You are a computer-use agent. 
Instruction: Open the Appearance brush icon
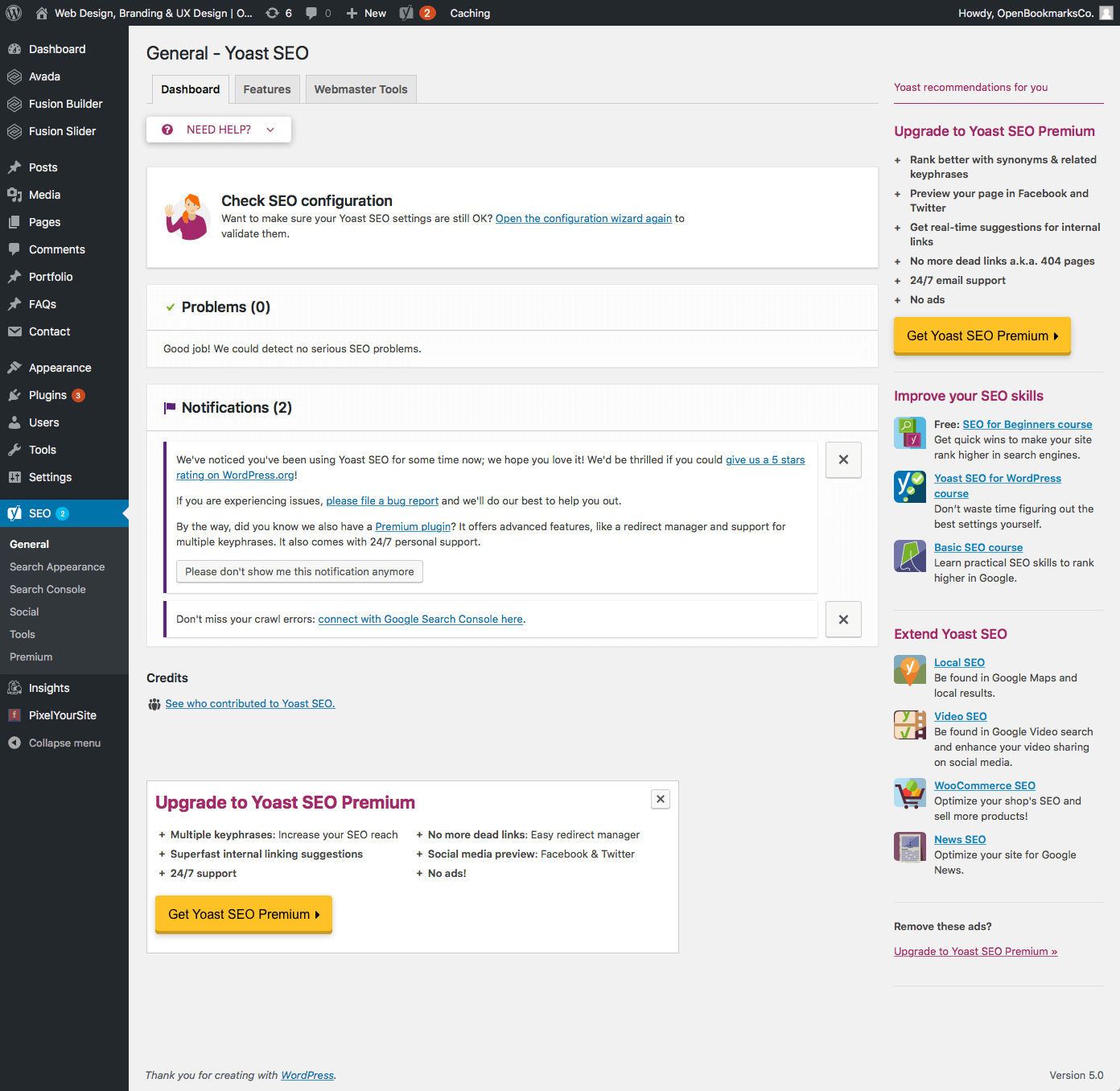14,368
